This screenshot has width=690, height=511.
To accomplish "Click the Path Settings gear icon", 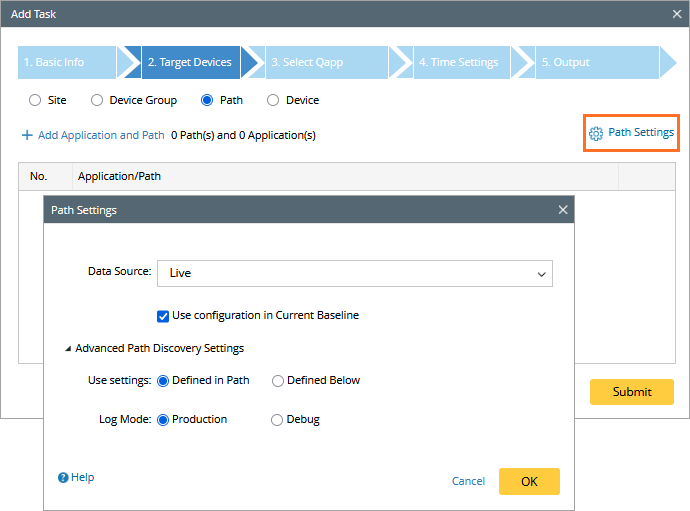I will tap(596, 133).
